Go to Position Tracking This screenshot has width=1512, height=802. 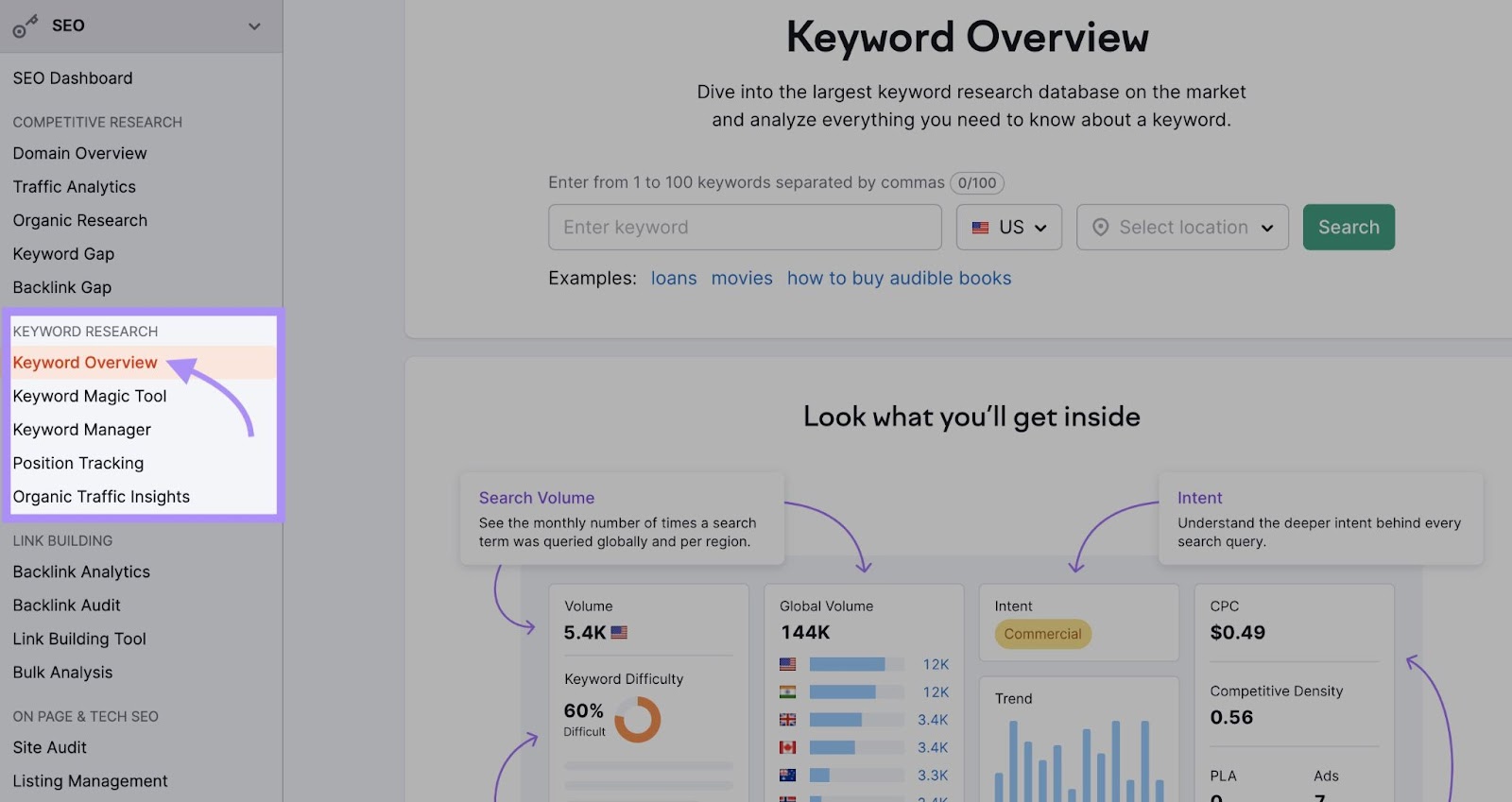click(78, 463)
